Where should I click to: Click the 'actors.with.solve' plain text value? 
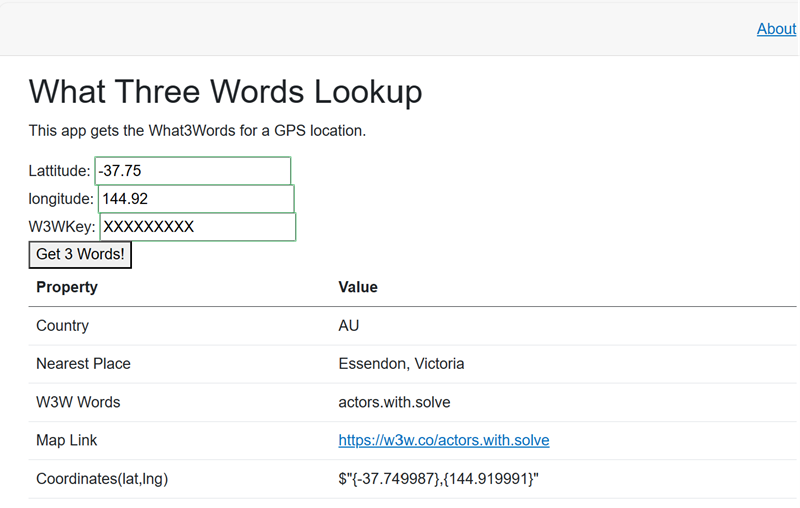point(394,402)
